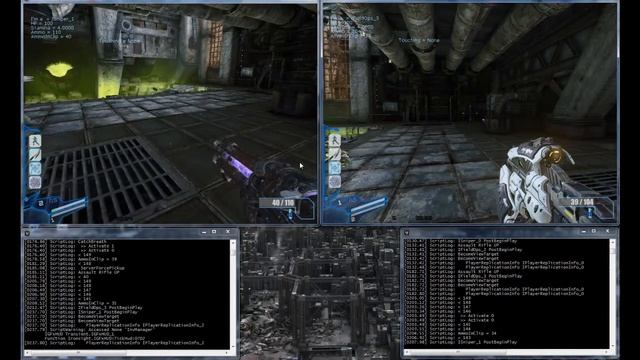640x360 pixels.
Task: Select the sprint ability icon in right game window
Action: click(x=335, y=141)
